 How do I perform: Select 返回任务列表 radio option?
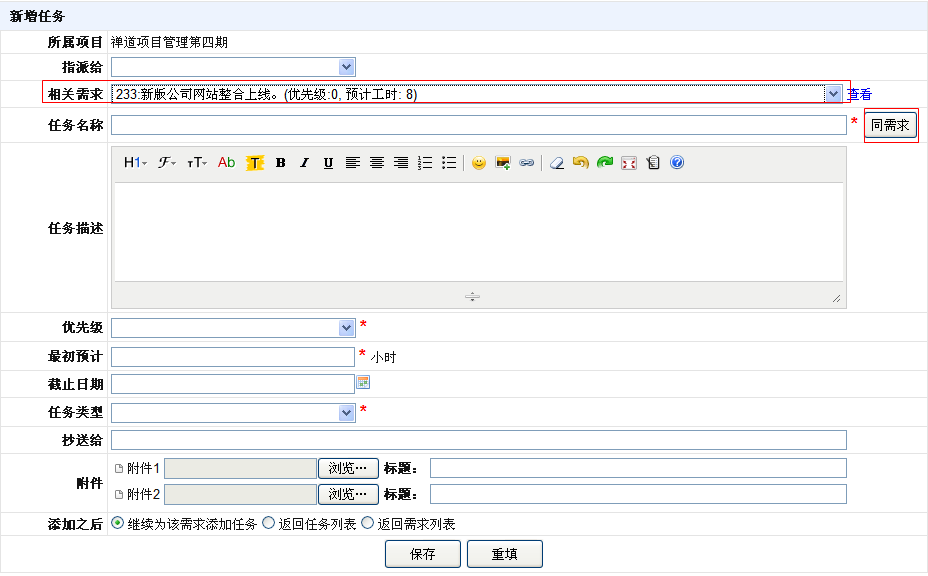[268, 523]
